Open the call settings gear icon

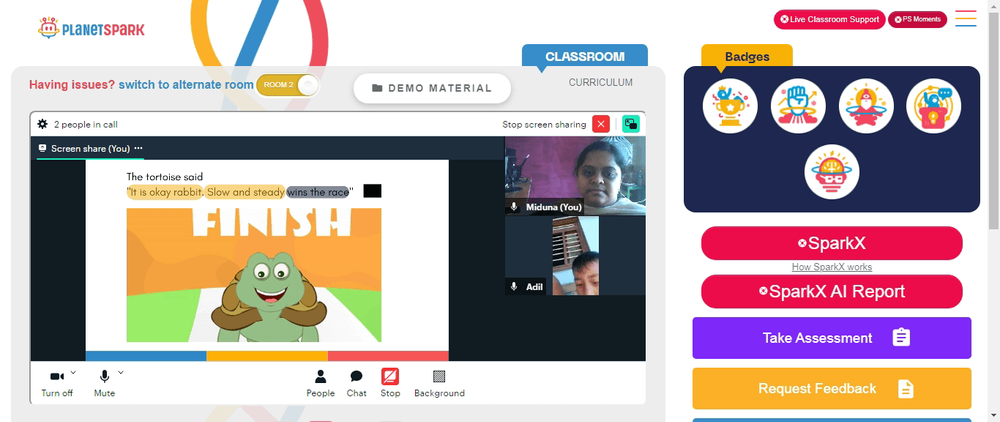click(43, 124)
